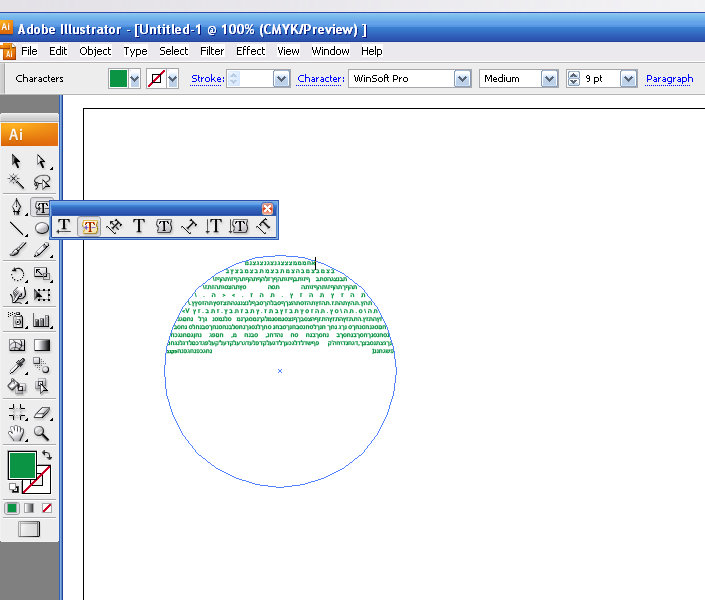705x600 pixels.
Task: Pick the right-to-left Type tool in flyout
Action: (x=64, y=226)
